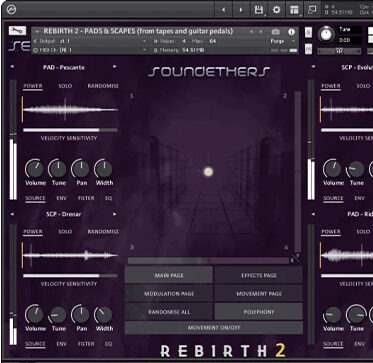Toggle SOLO on SCP - Evolu layer

363,86
